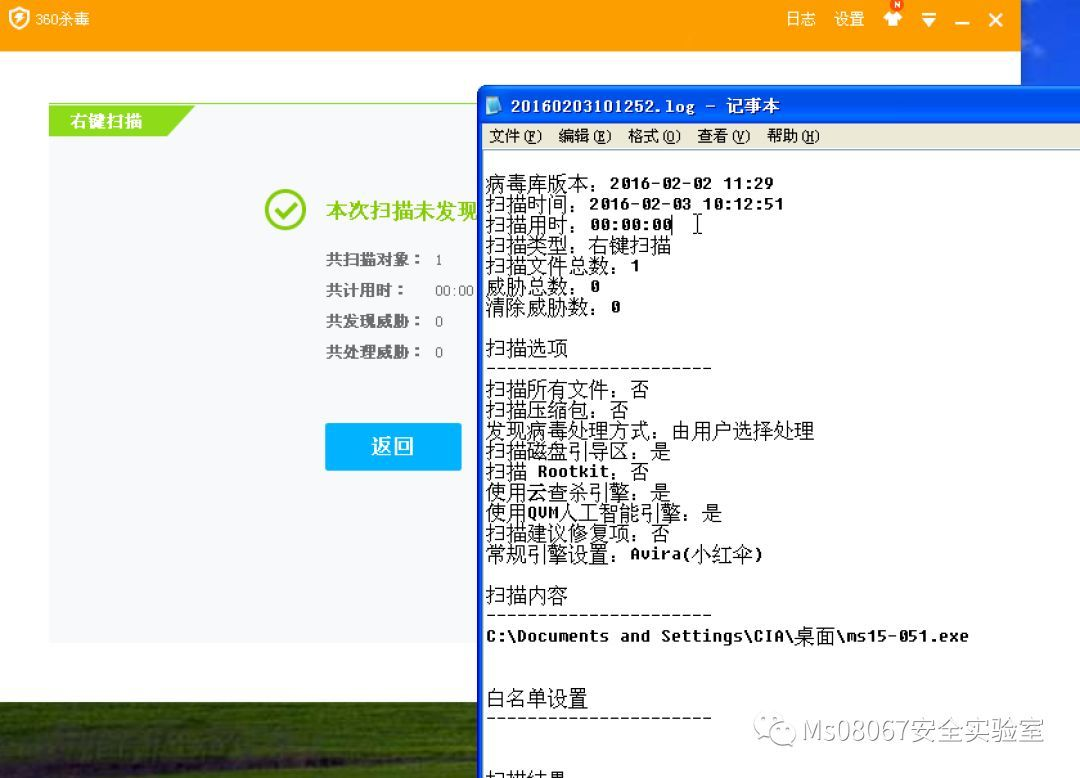The height and width of the screenshot is (778, 1080).
Task: Click the line 清除威胁数: 0
Action: pyautogui.click(x=553, y=307)
